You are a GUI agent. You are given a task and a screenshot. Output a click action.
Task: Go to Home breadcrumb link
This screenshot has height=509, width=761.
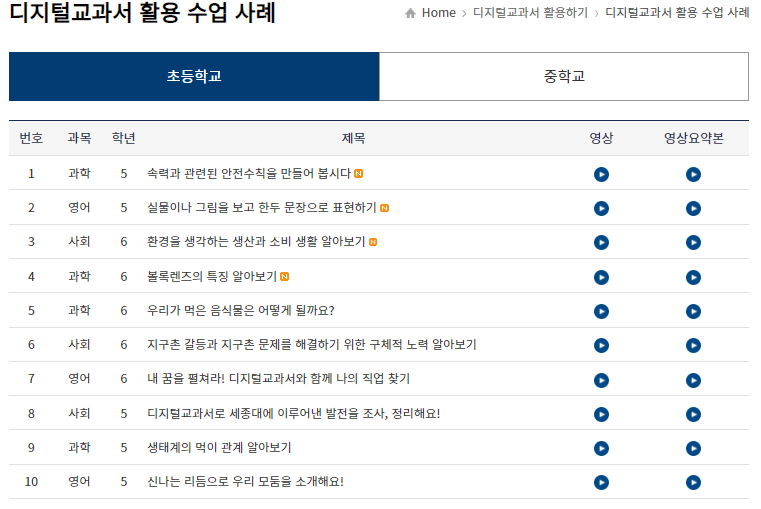(439, 13)
